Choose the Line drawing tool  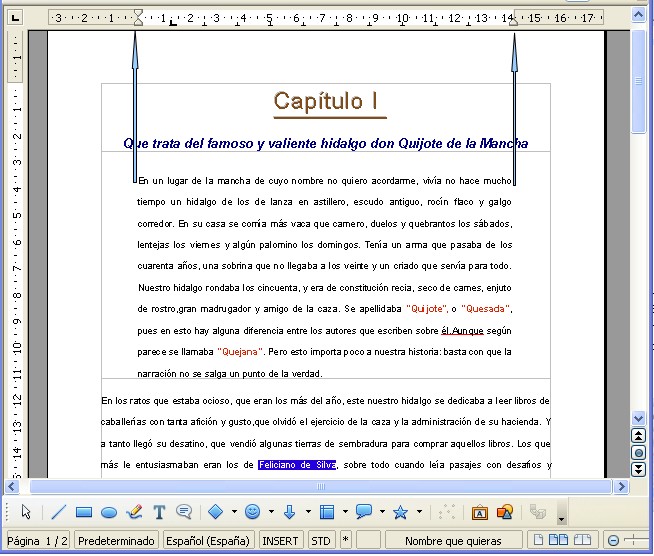click(58, 511)
